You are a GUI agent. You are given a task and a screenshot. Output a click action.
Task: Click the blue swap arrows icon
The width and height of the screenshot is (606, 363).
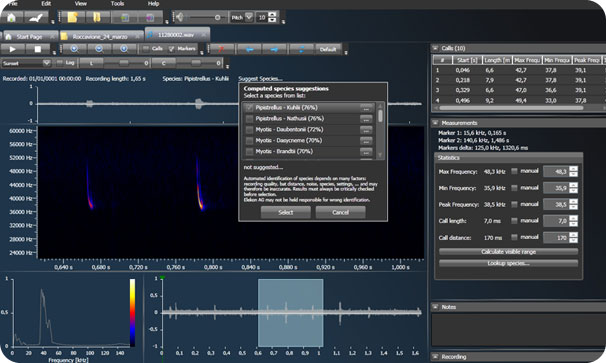pyautogui.click(x=301, y=49)
